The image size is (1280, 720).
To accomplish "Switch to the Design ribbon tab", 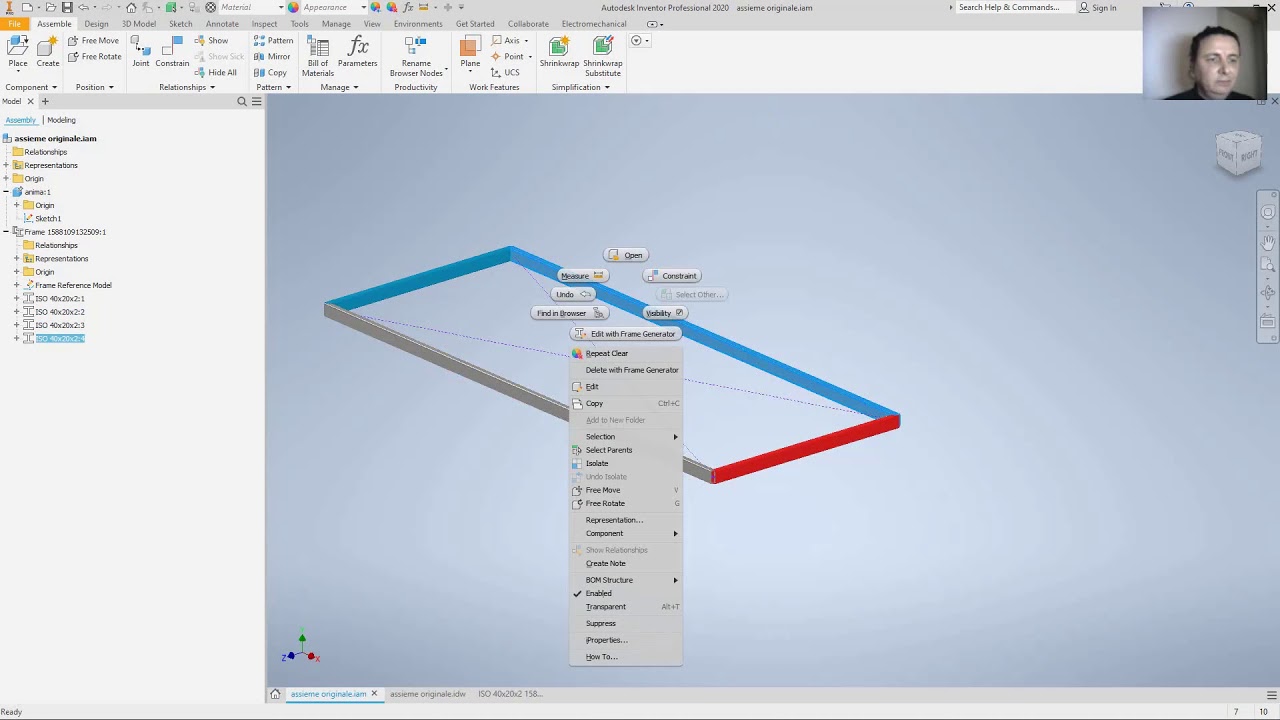I will point(96,24).
